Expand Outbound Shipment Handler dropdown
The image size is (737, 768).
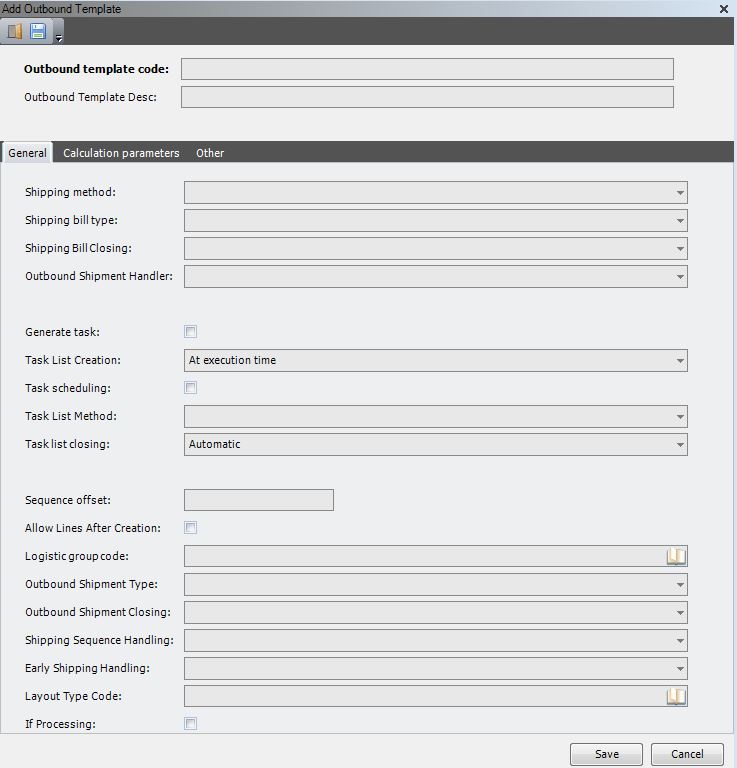(x=680, y=277)
